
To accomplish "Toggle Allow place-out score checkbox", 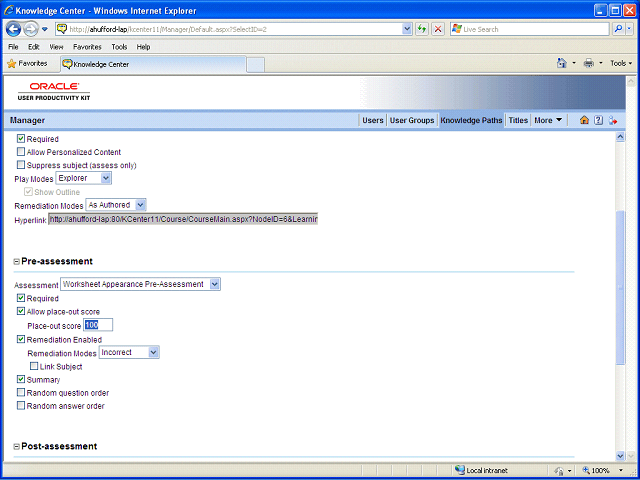I will [21, 311].
